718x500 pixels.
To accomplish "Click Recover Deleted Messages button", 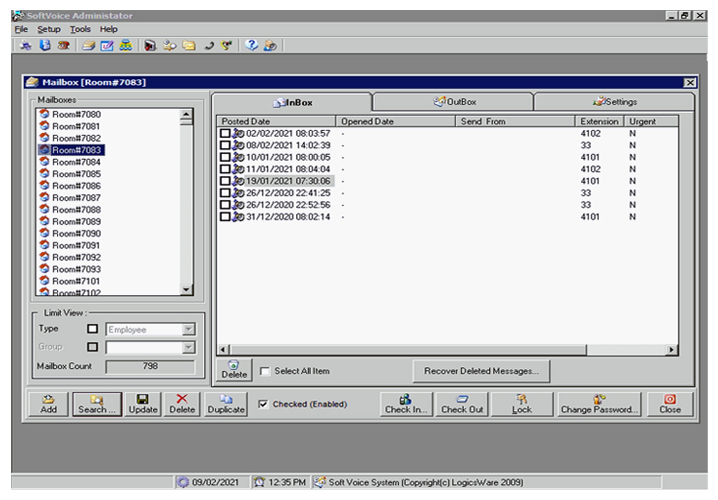I will [x=481, y=371].
